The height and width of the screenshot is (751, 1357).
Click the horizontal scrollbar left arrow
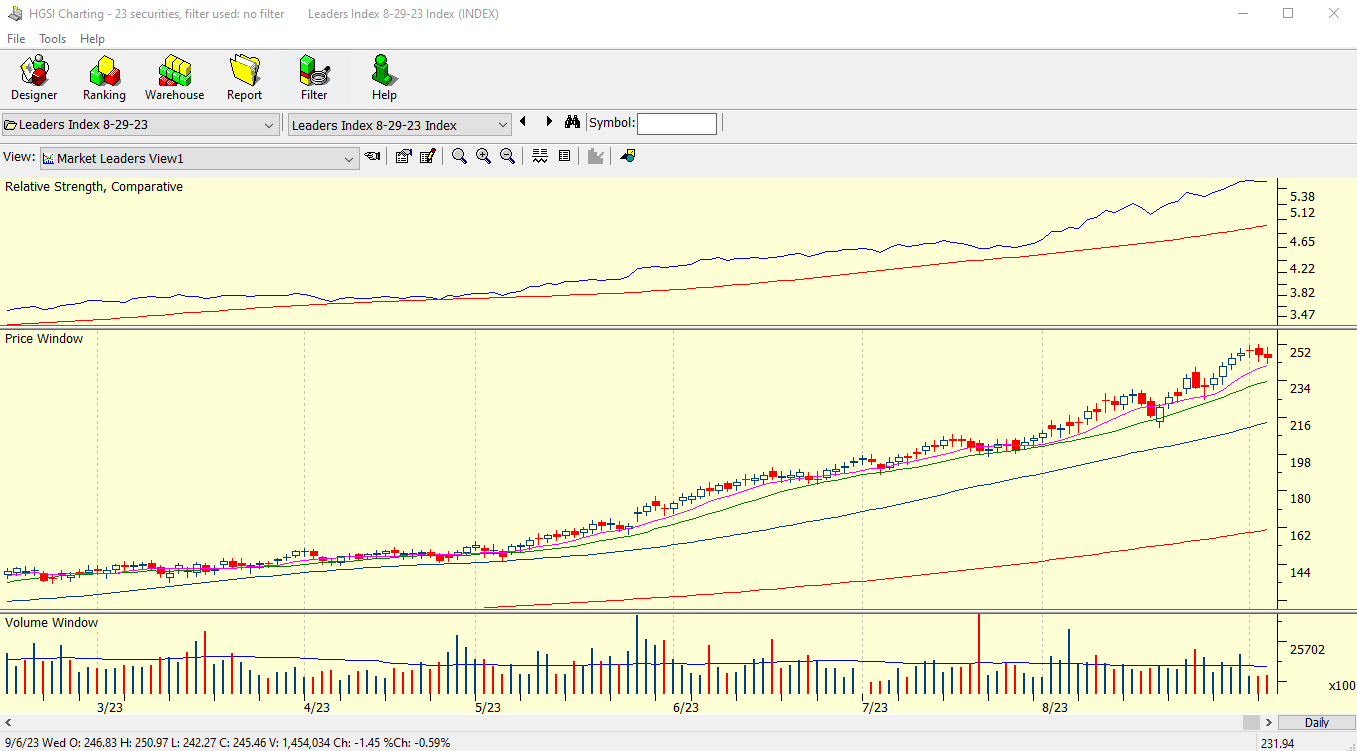(x=9, y=722)
